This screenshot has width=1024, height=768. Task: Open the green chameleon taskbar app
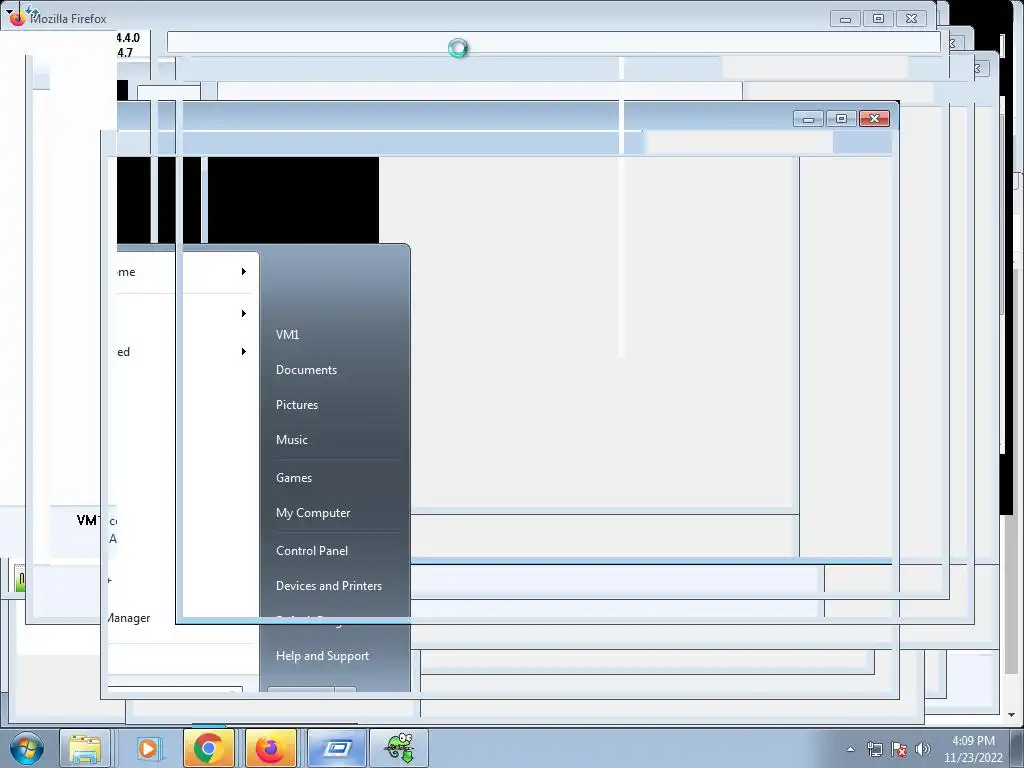399,748
